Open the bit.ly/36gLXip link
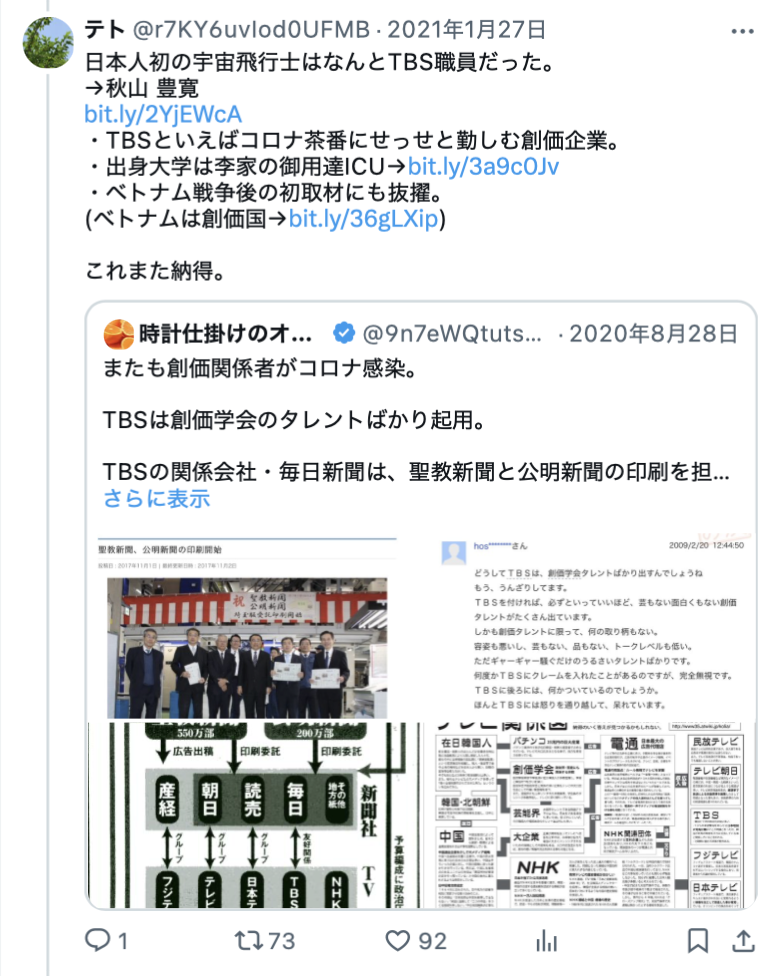 coord(364,218)
